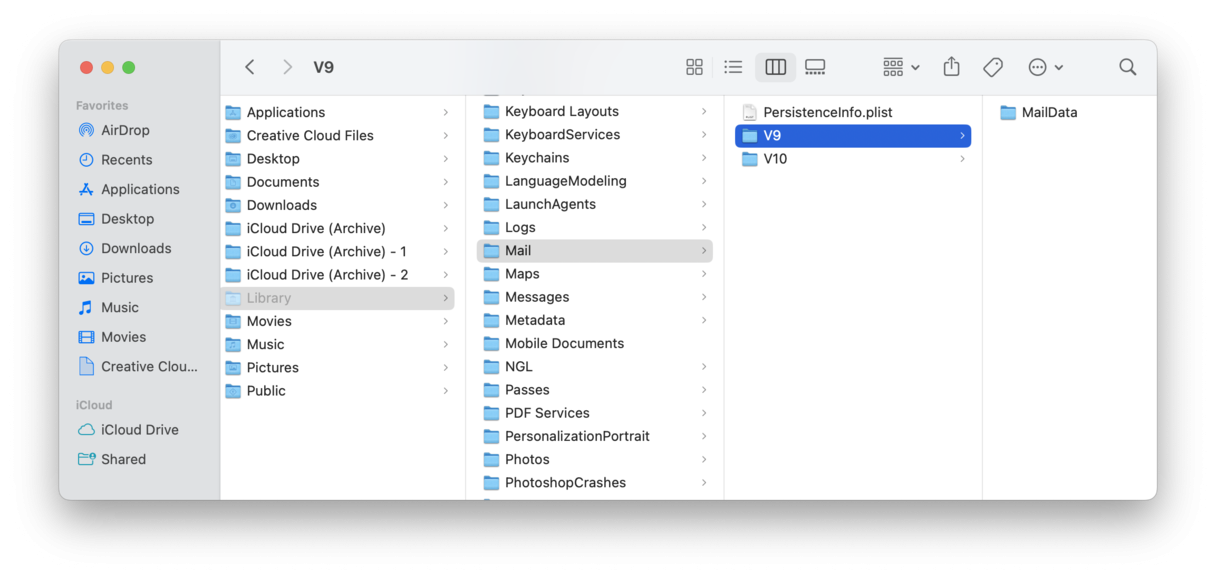This screenshot has width=1216, height=578.
Task: Select the sidebar Downloads item
Action: click(x=135, y=248)
